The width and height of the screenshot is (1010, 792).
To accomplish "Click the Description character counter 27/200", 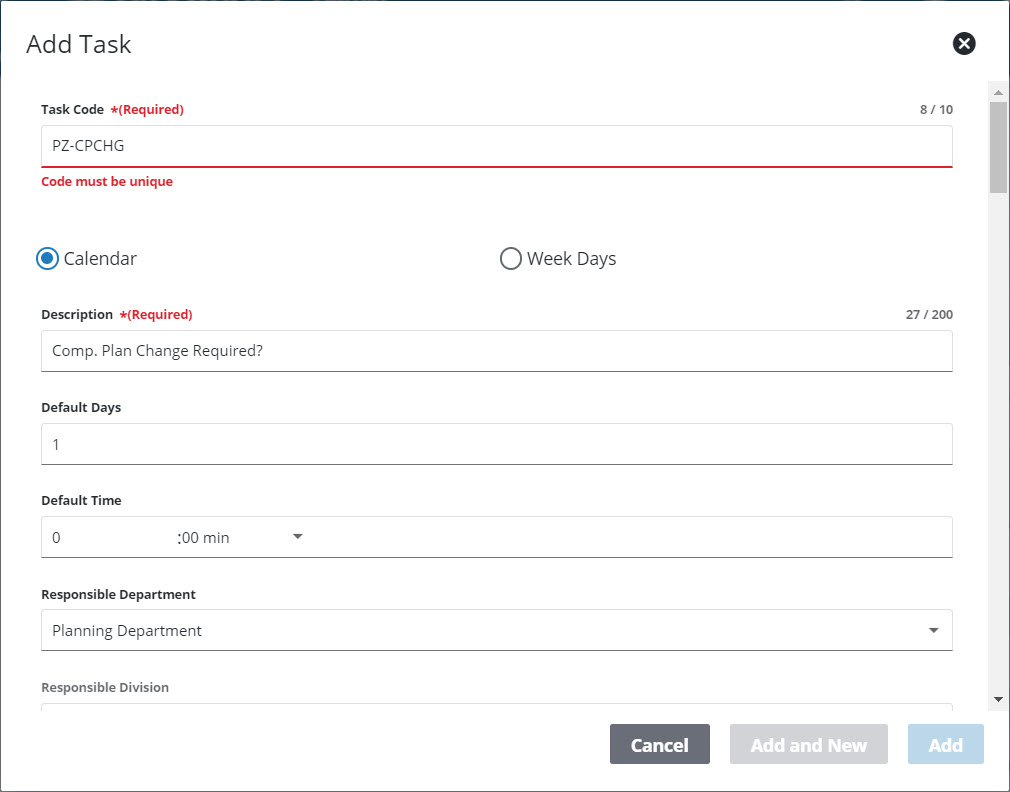I will click(x=931, y=314).
